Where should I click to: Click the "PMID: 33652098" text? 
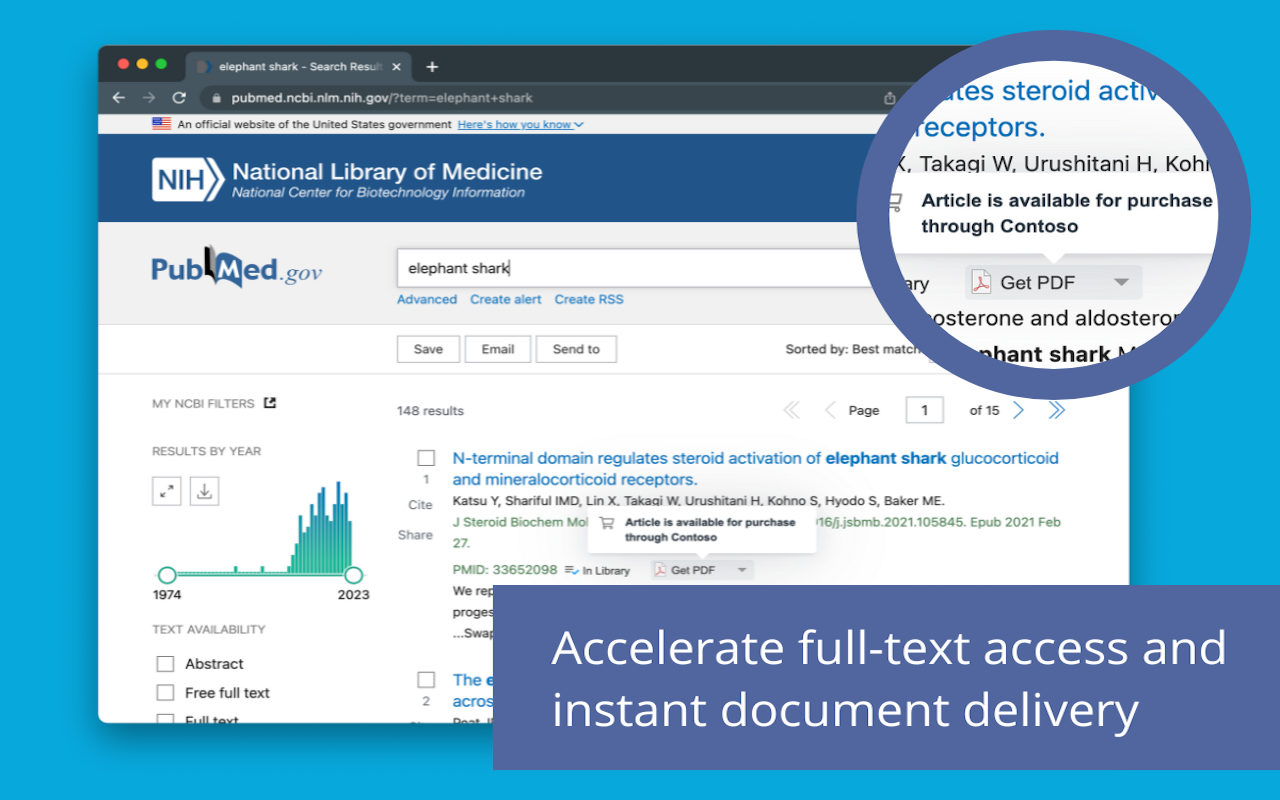click(x=505, y=570)
